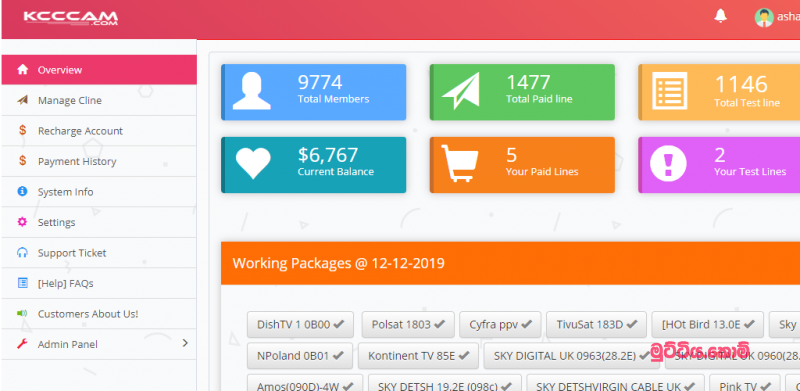Select the Polsat 1803 package button

pos(408,325)
